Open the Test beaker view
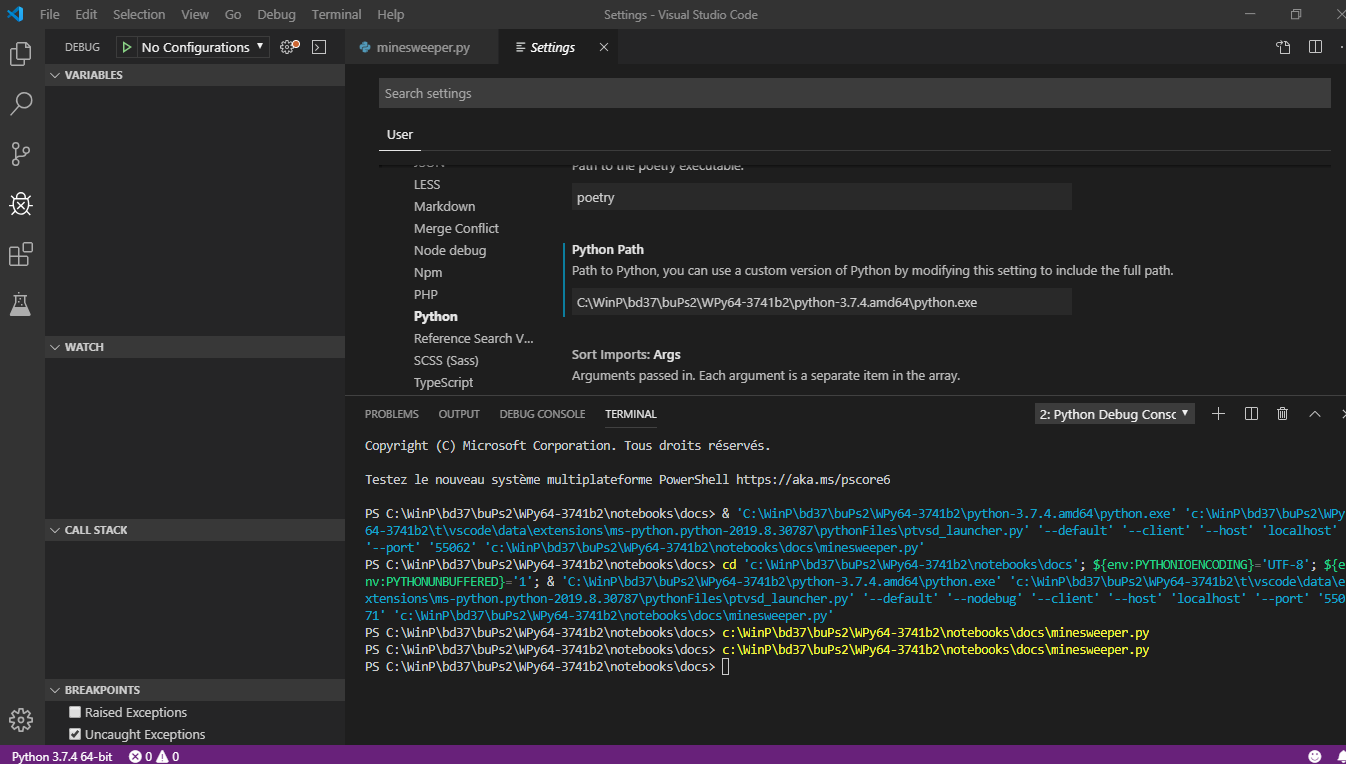1346x764 pixels. [20, 305]
